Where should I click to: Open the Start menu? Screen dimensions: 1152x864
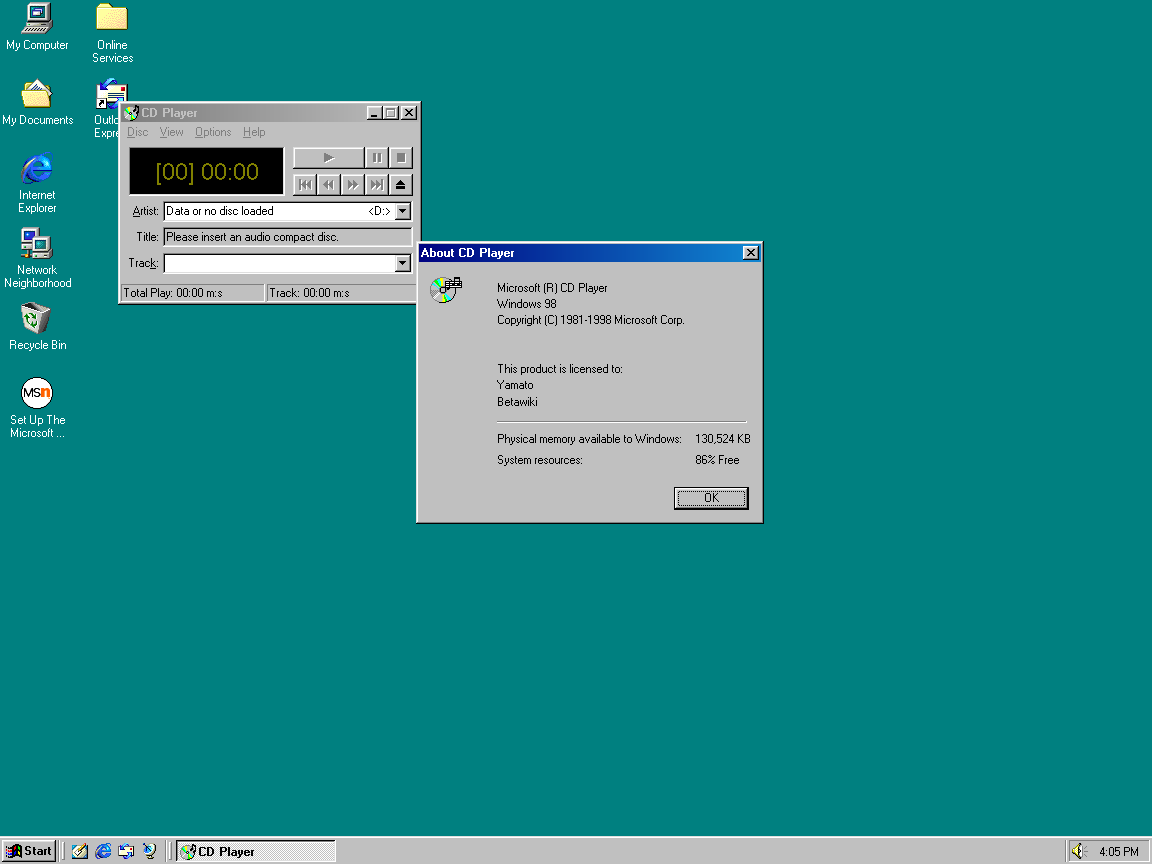(29, 851)
